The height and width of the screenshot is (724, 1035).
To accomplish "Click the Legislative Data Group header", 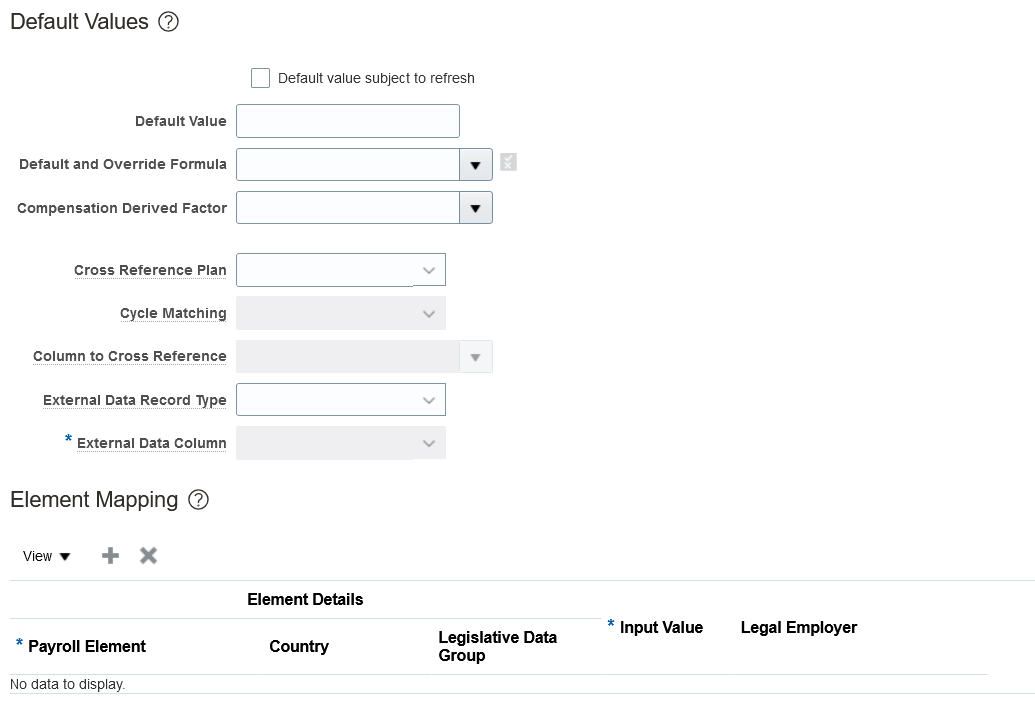I will pos(497,646).
